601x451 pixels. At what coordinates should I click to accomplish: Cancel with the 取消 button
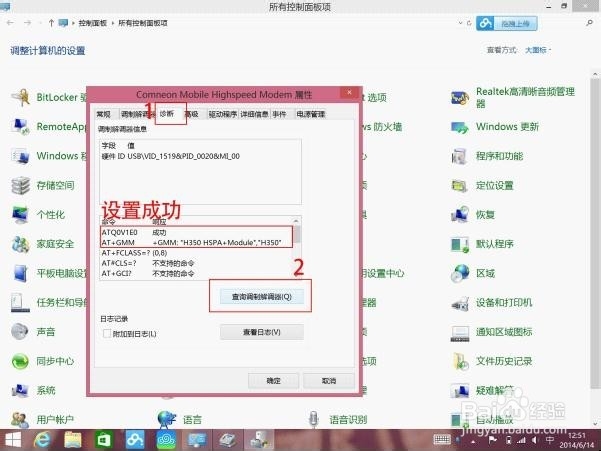coord(329,381)
